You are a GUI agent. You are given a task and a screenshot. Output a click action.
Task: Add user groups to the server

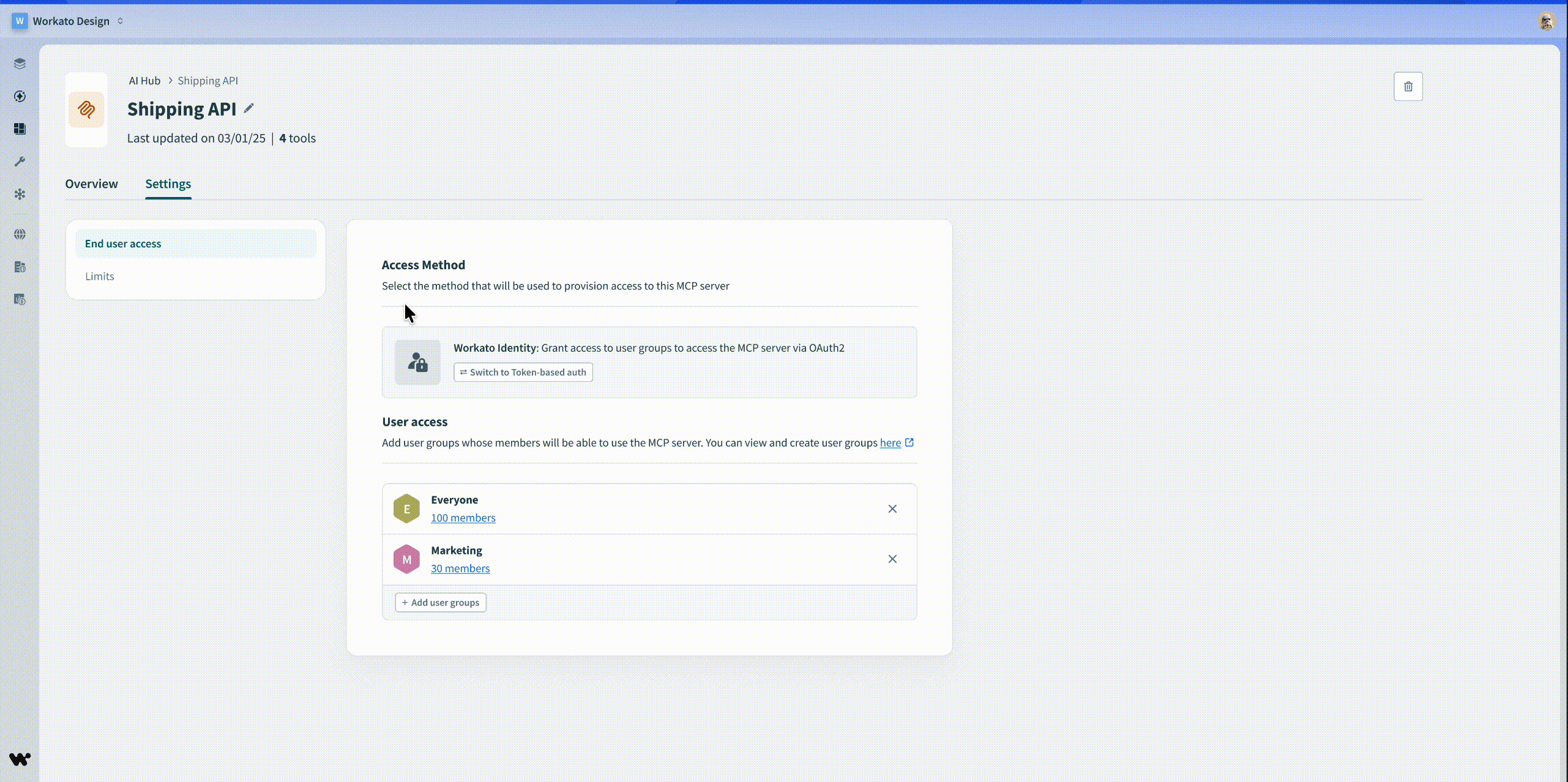[441, 603]
